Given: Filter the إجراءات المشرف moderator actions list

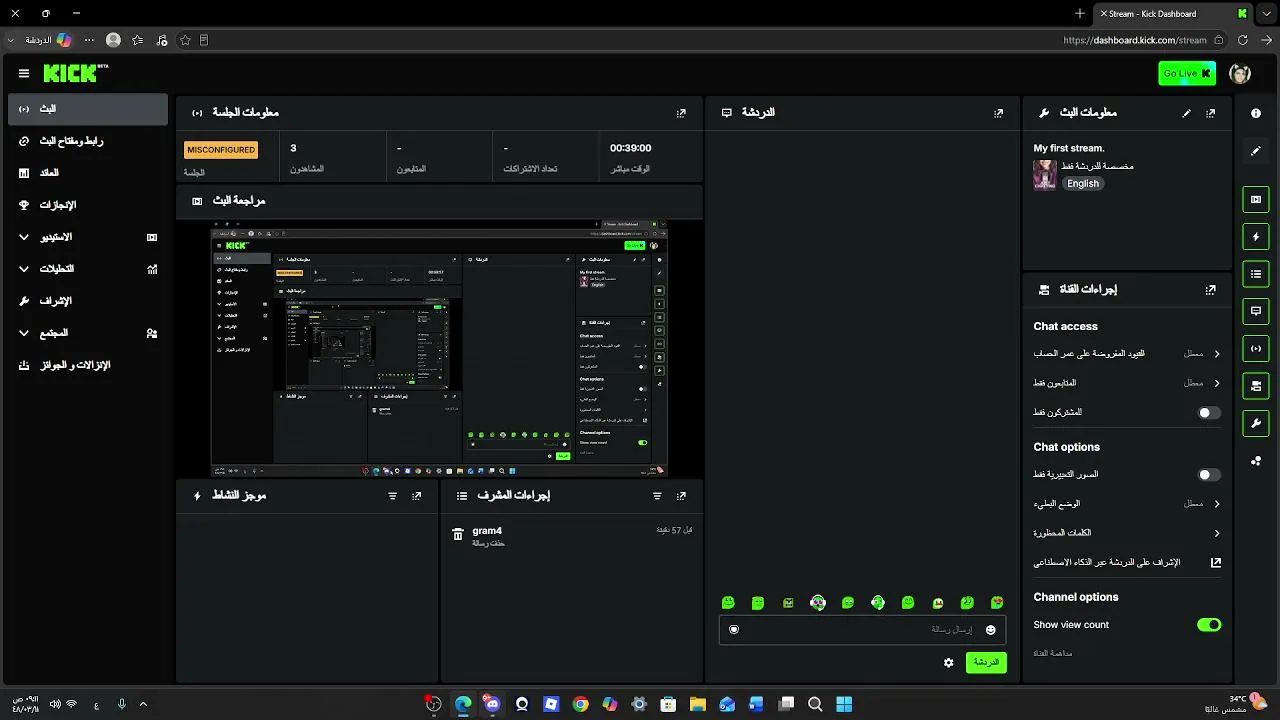Looking at the screenshot, I should 657,496.
